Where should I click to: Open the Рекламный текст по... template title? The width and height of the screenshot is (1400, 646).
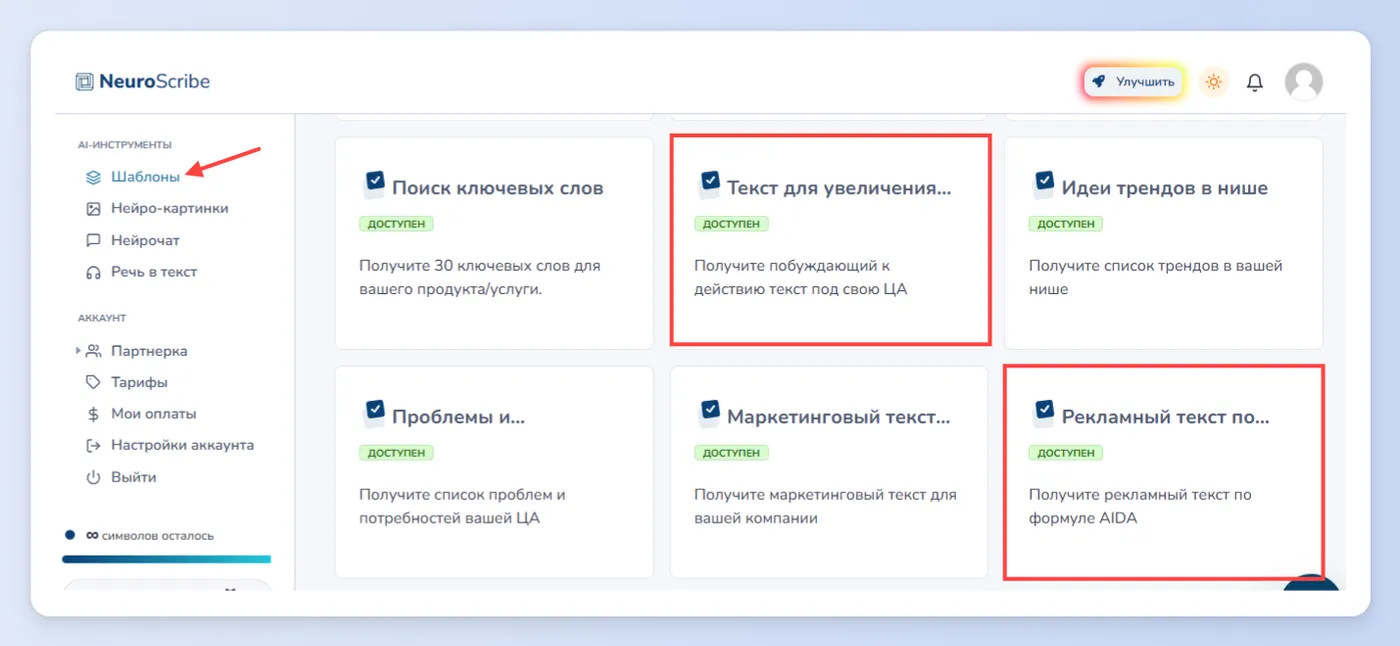[x=1166, y=416]
